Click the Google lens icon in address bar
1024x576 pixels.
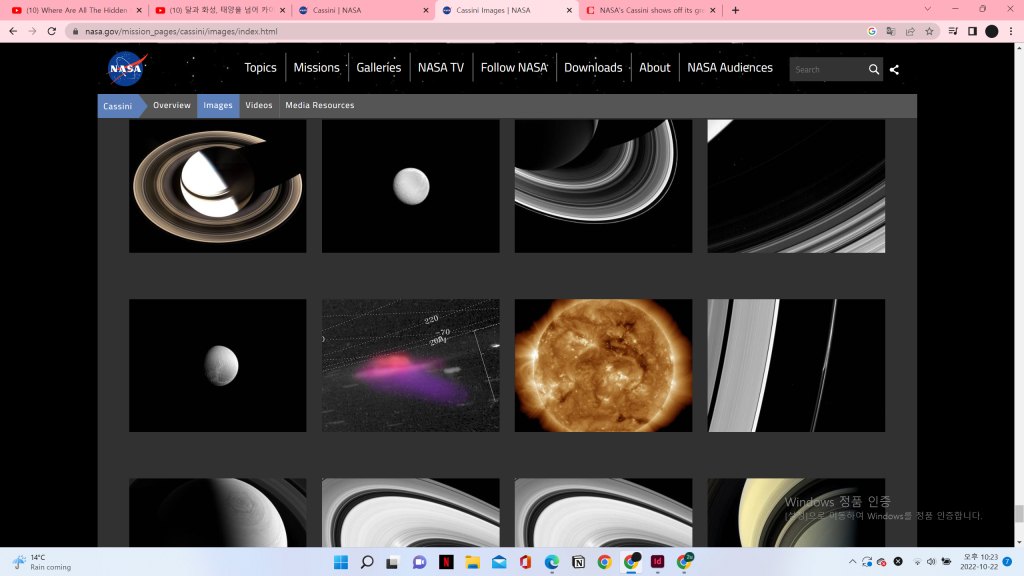(871, 31)
